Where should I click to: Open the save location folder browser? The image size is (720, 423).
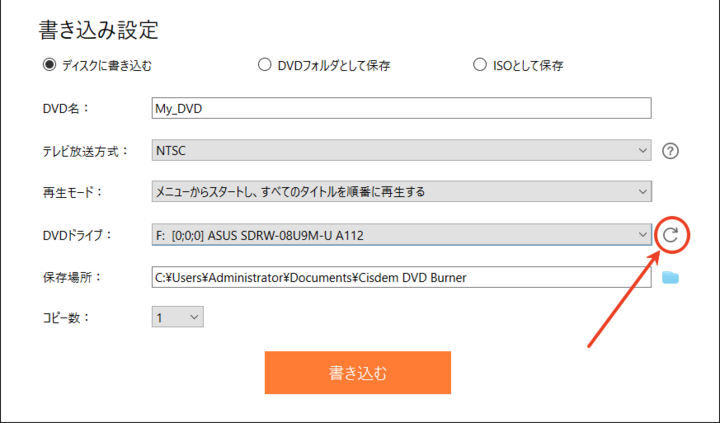(x=670, y=277)
